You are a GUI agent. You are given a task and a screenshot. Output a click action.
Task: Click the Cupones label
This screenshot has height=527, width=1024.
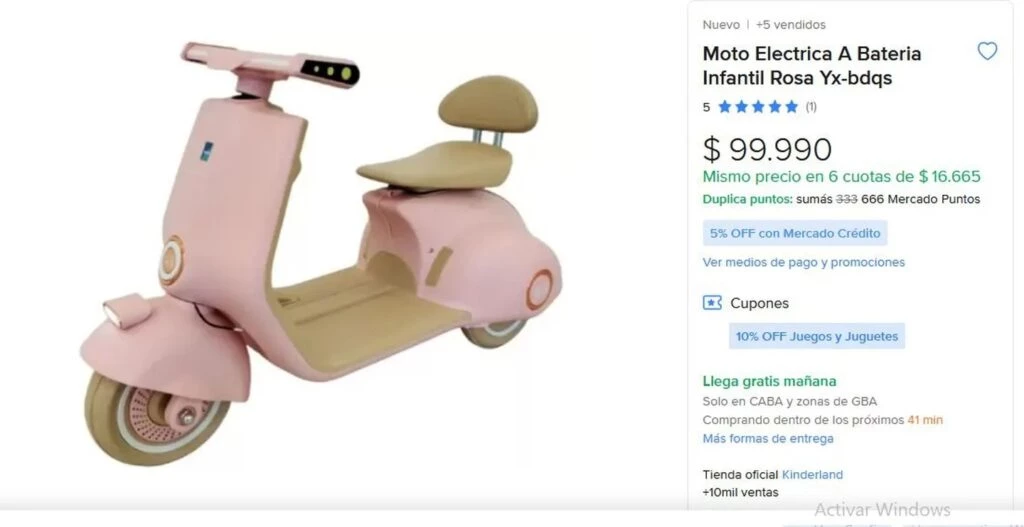pyautogui.click(x=759, y=303)
